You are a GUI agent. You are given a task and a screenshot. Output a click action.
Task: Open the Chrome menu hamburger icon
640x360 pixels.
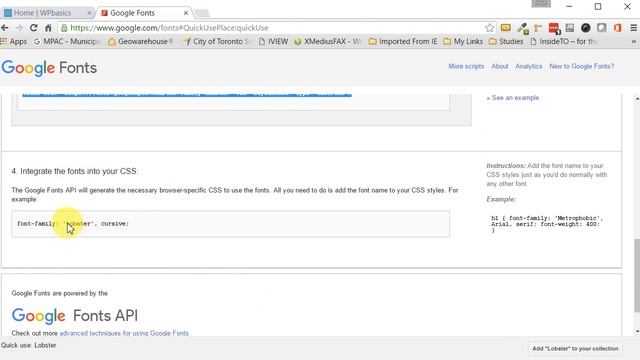tap(633, 28)
